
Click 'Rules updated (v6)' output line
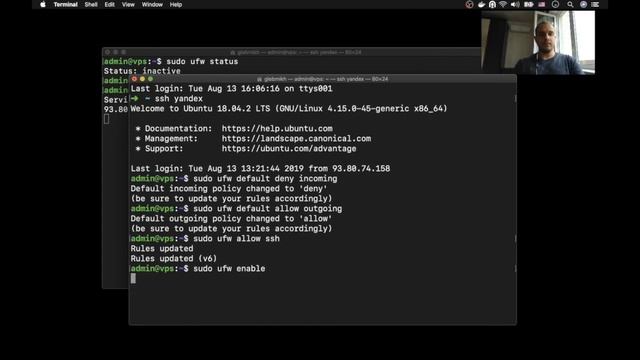click(x=173, y=258)
